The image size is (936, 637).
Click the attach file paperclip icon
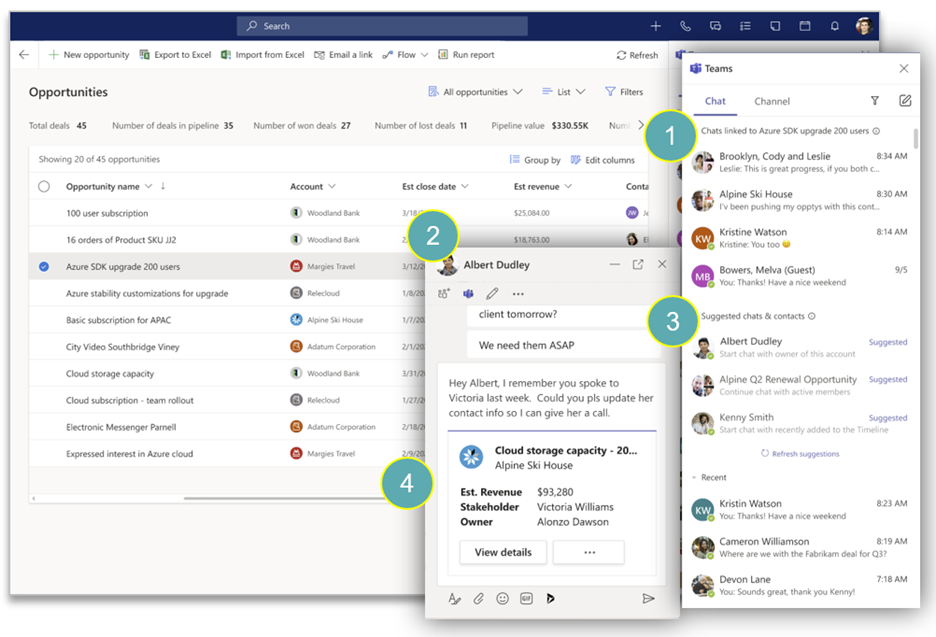(x=479, y=598)
